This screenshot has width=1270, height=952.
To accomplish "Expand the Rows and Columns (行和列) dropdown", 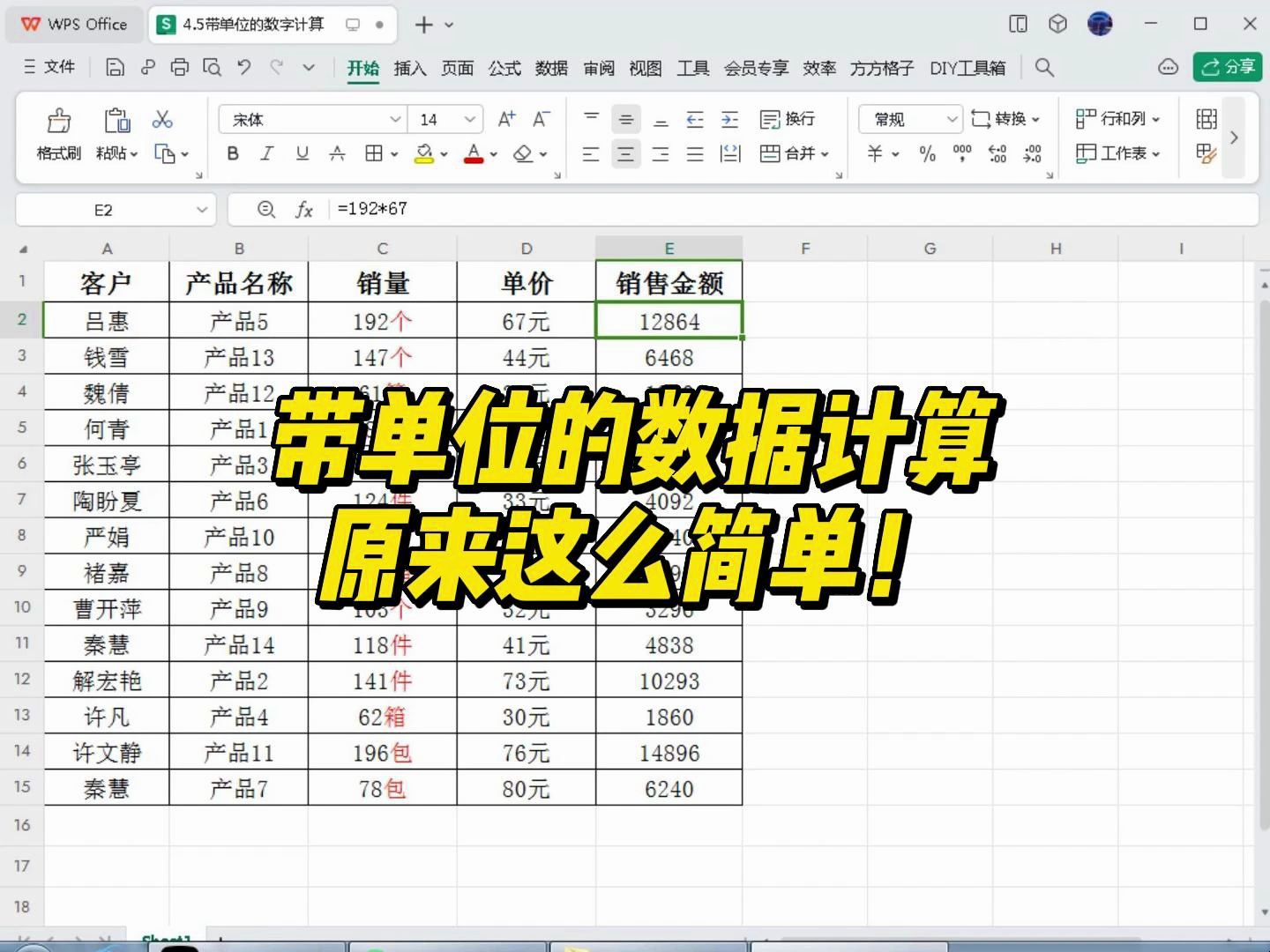I will (x=1156, y=119).
